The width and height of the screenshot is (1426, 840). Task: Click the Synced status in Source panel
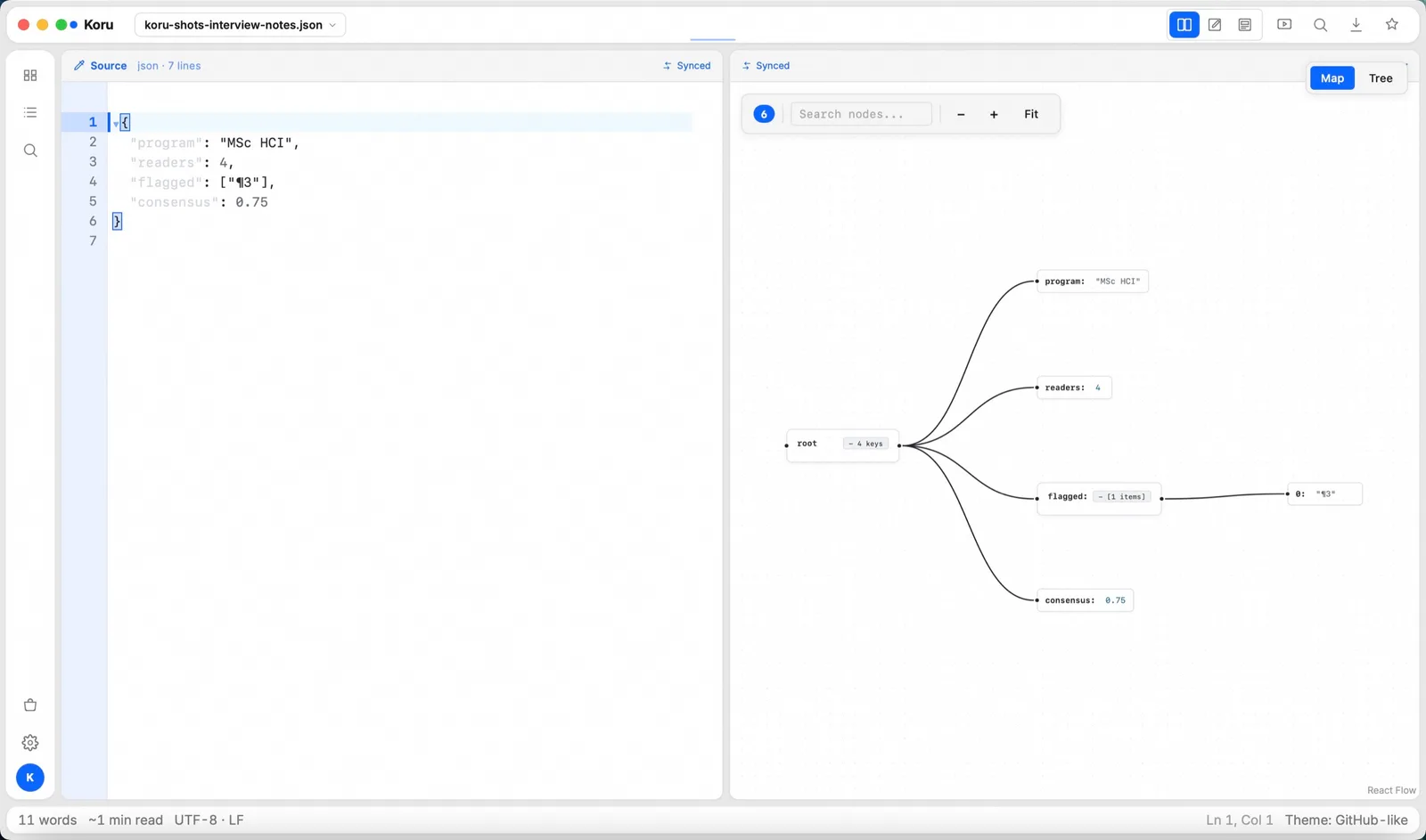[687, 66]
